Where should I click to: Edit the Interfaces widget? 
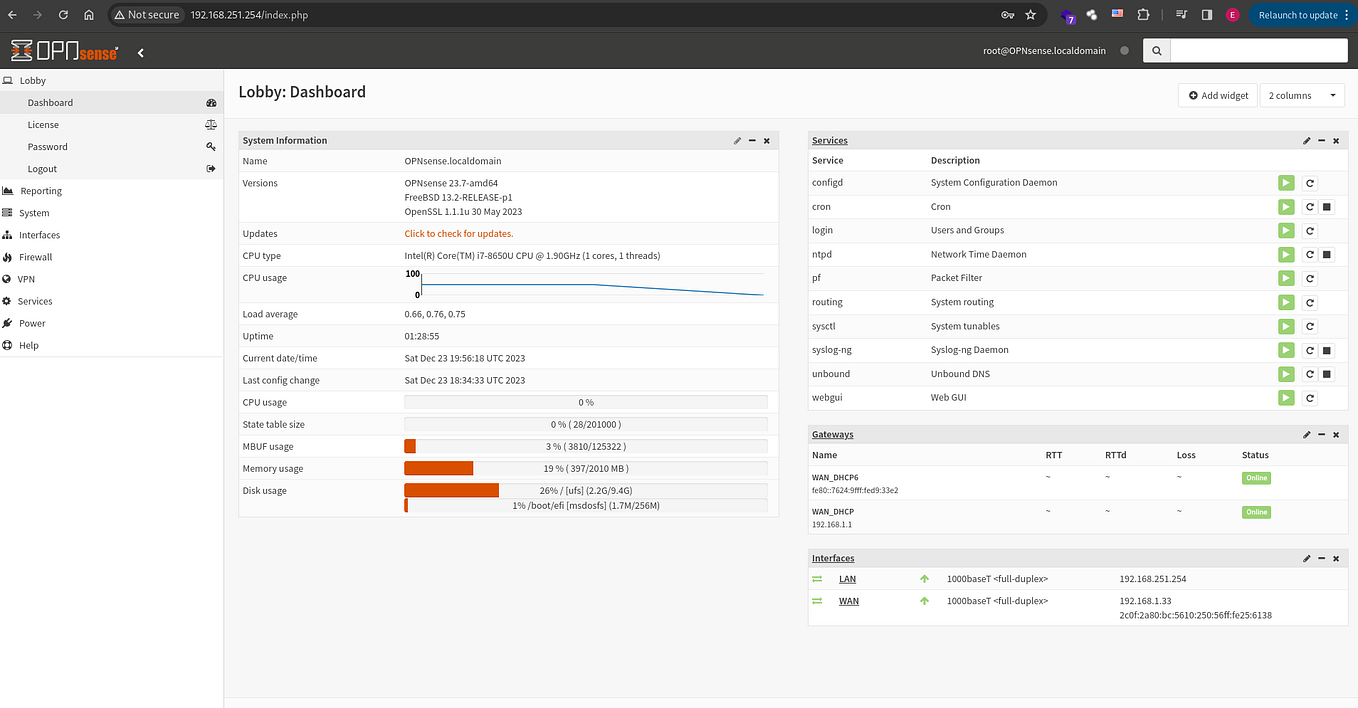click(1306, 559)
